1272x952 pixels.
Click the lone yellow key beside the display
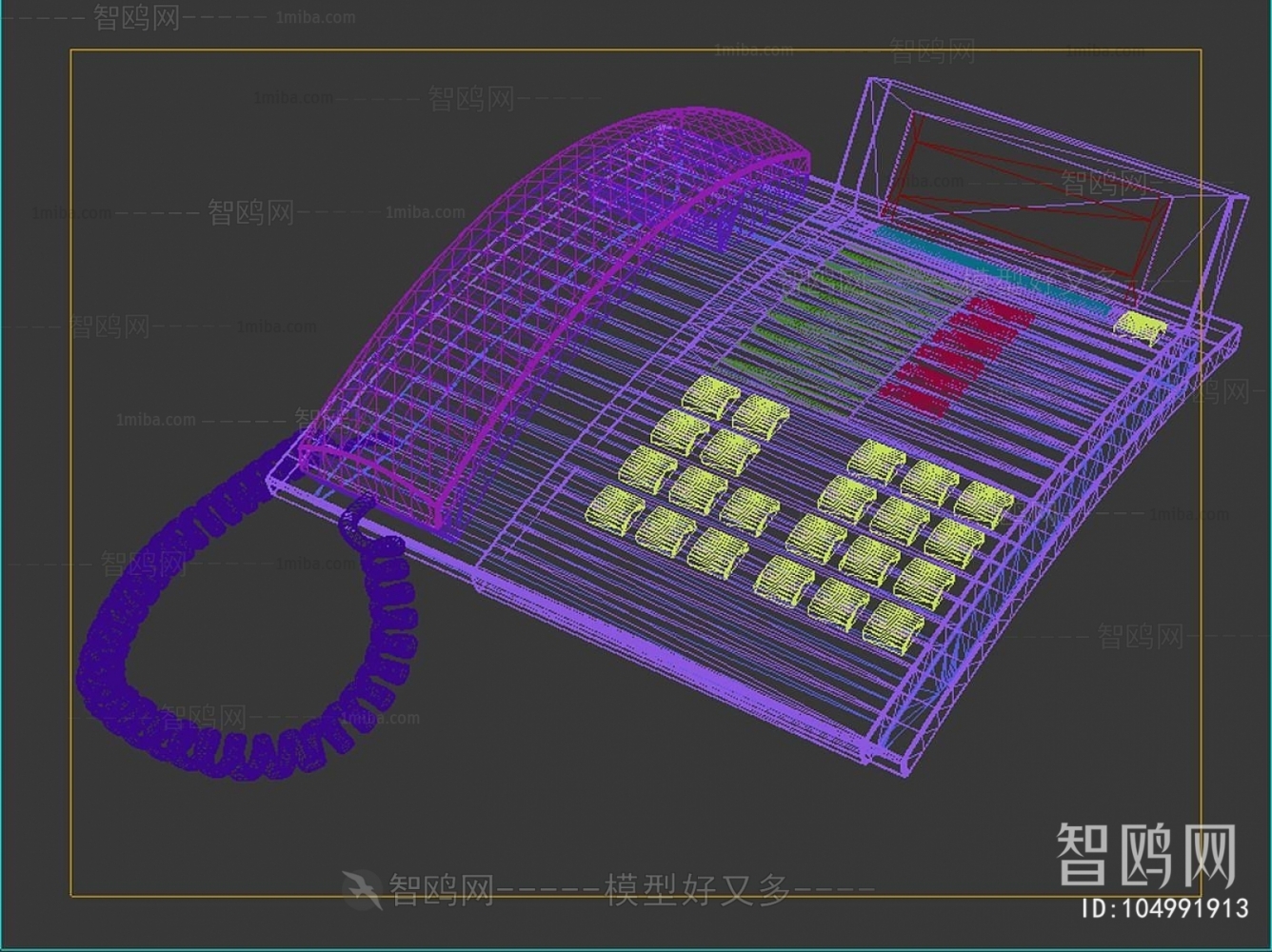[x=1140, y=327]
